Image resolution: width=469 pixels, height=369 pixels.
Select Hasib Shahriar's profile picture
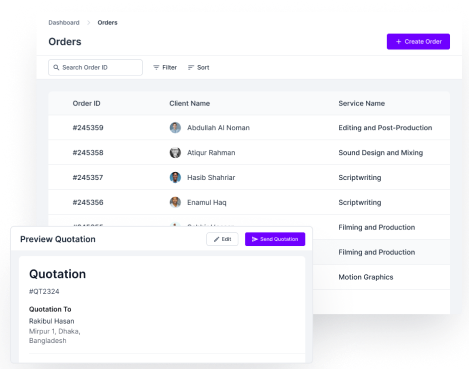tap(175, 177)
